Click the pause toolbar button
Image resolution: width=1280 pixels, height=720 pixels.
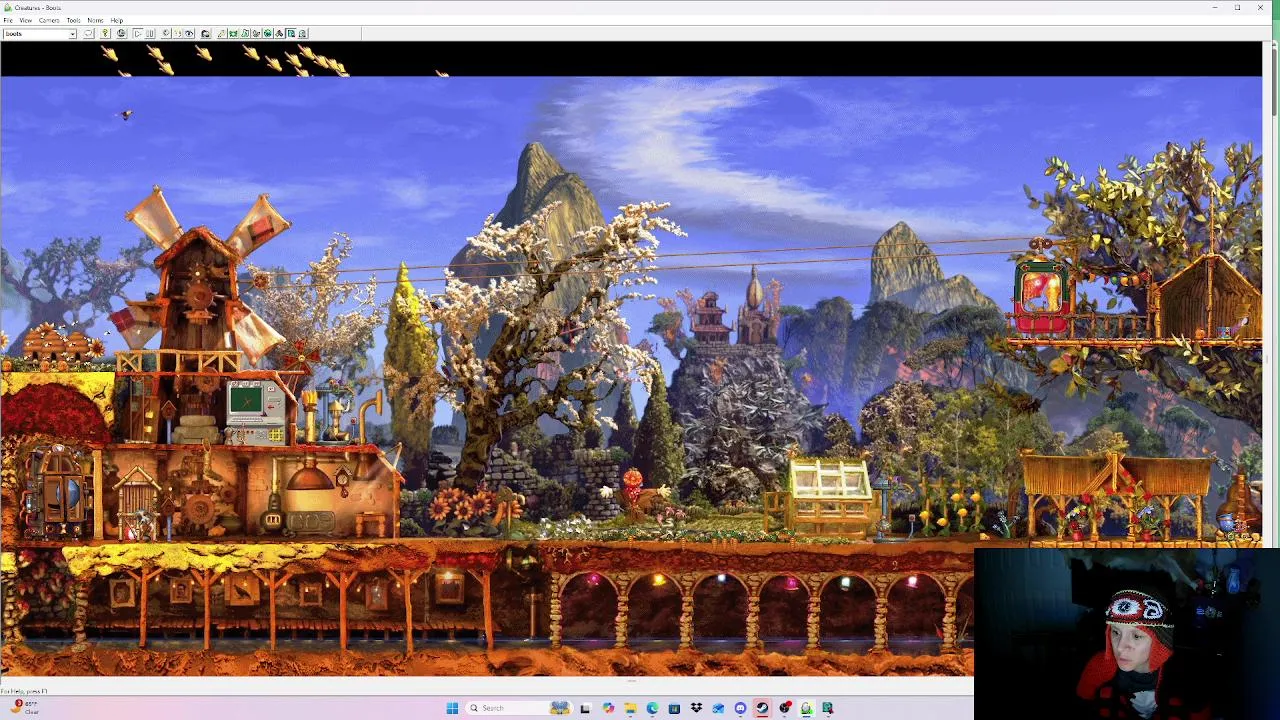149,34
